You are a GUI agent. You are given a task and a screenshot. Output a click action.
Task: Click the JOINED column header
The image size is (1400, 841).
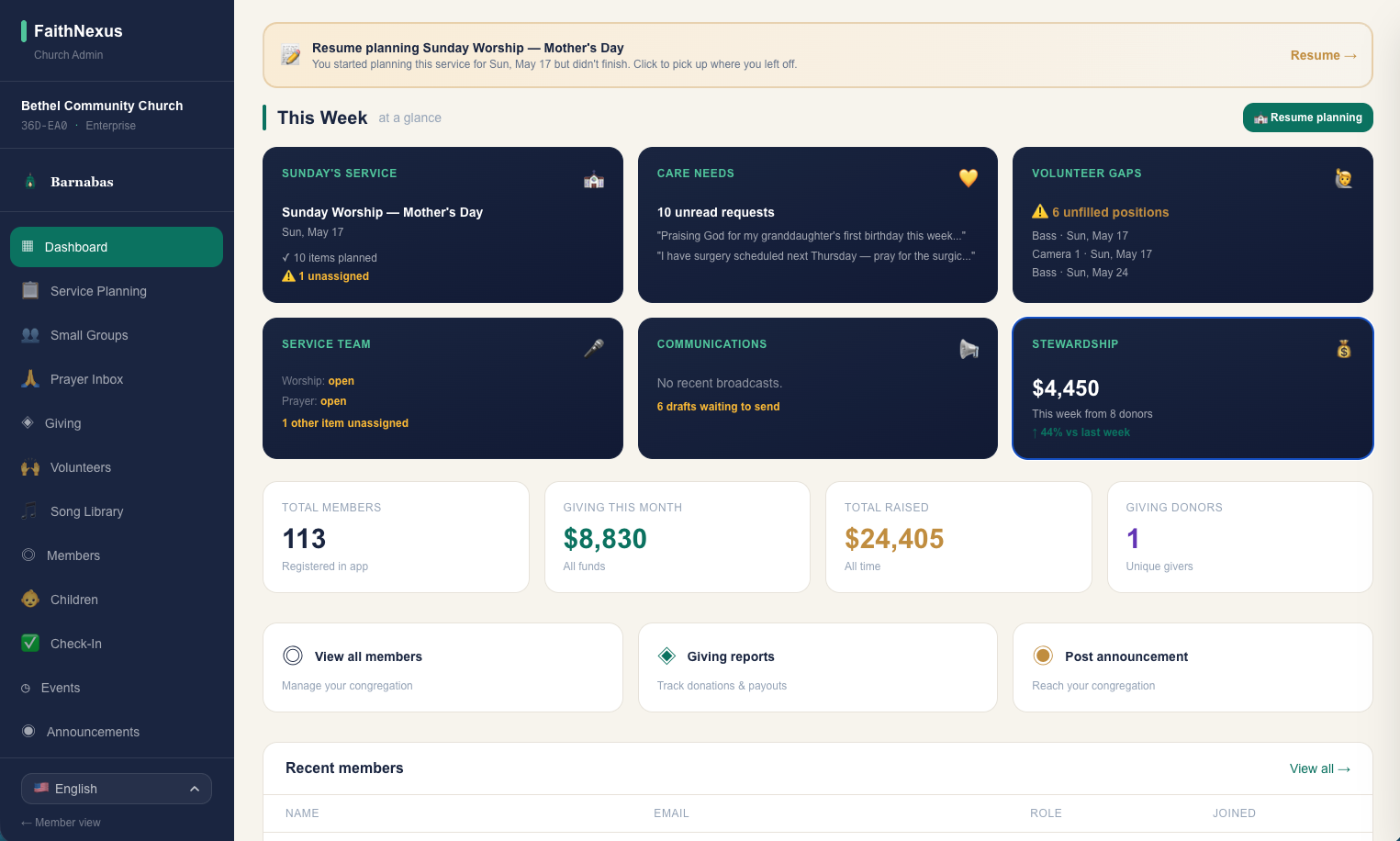1234,813
